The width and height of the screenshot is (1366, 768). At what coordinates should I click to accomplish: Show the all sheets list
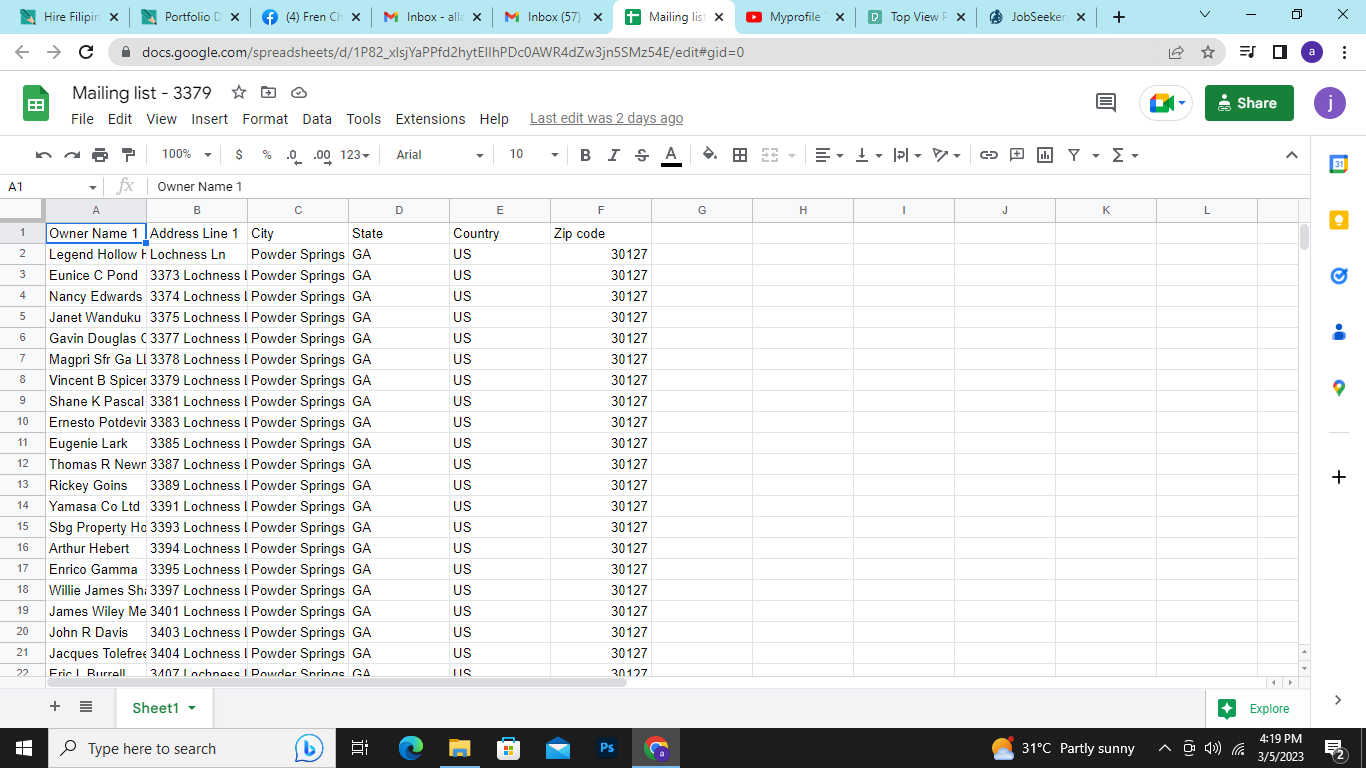tap(86, 707)
